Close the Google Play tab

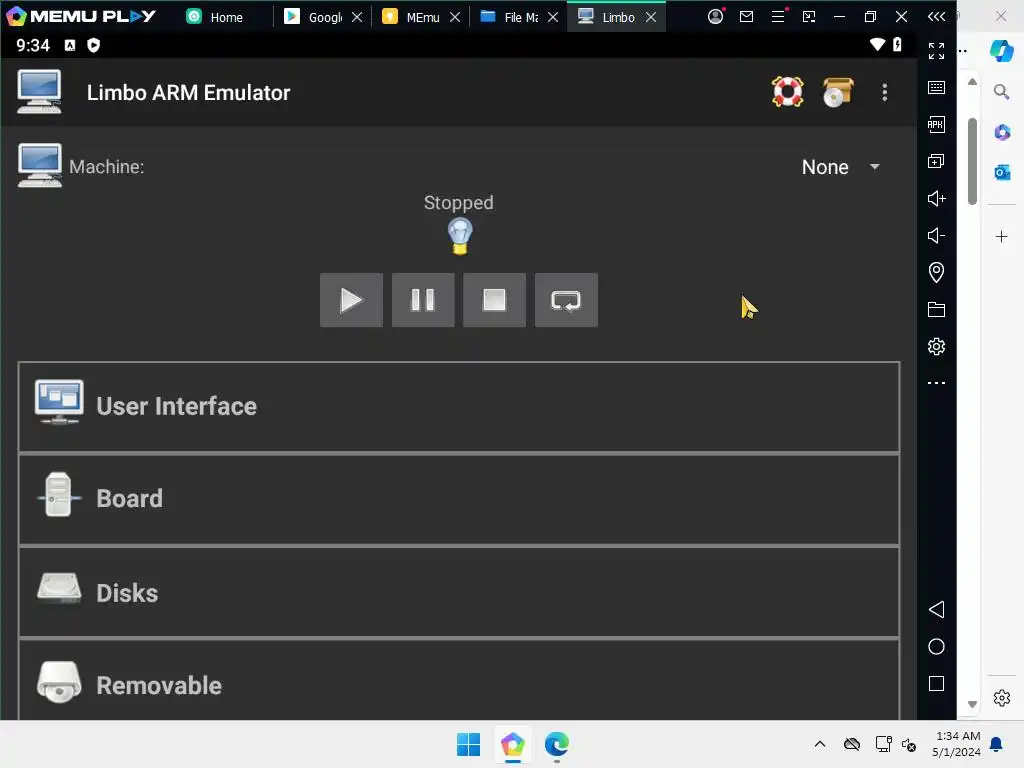tap(357, 17)
